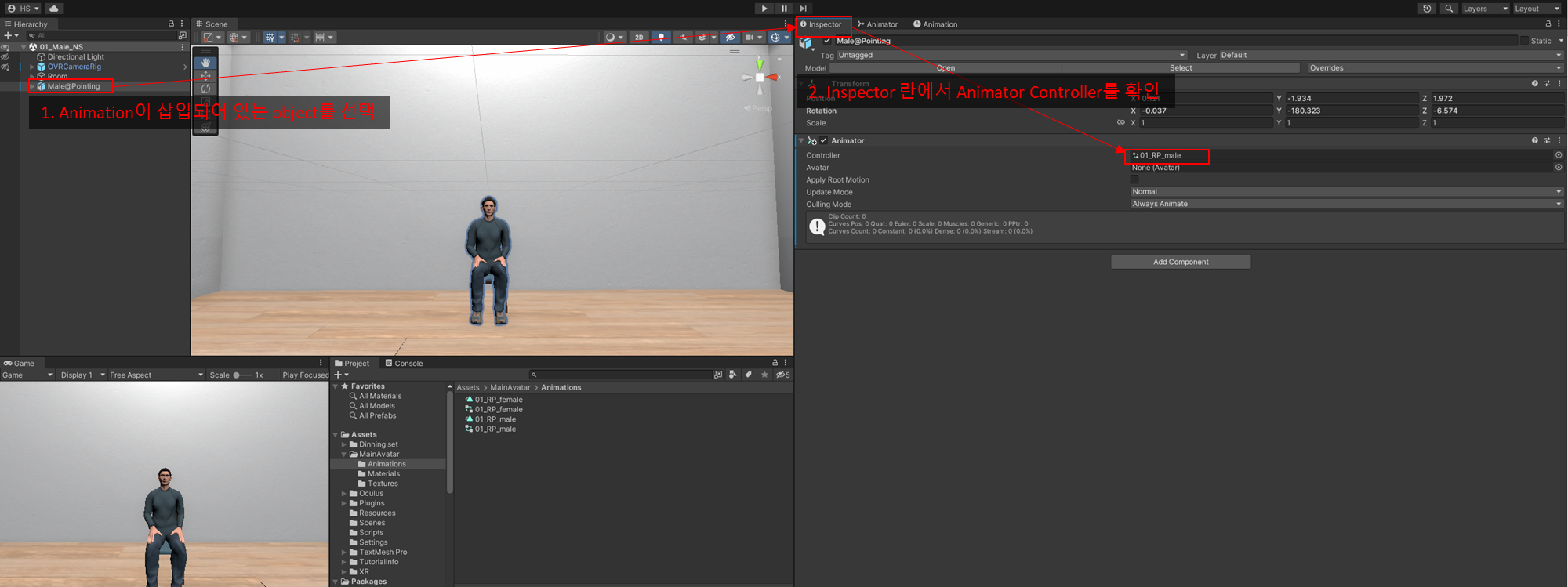Click the Controller object picker circle
Screen dimensions: 1568x587
pyautogui.click(x=1559, y=155)
